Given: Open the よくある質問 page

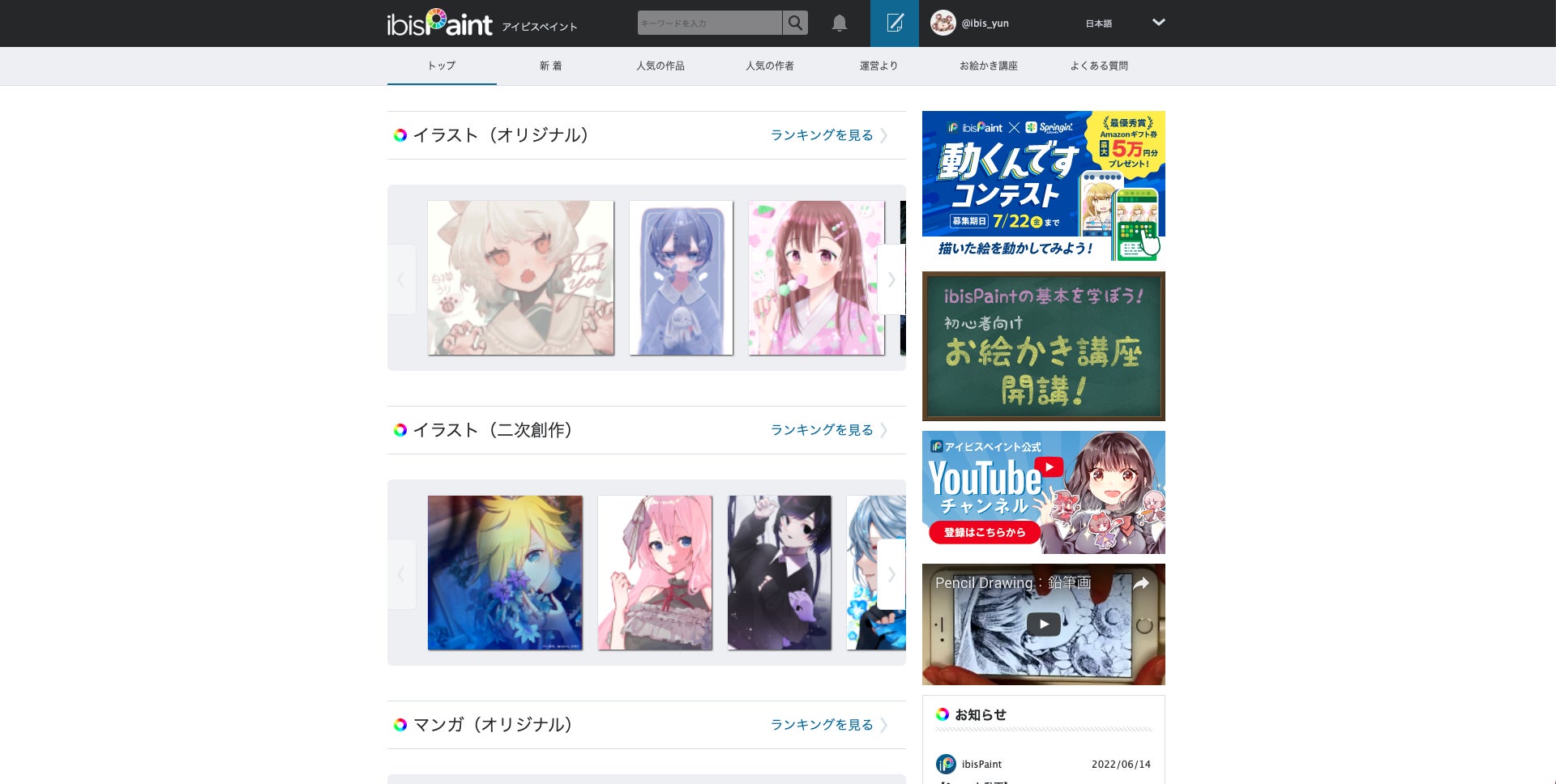Looking at the screenshot, I should tap(1098, 66).
